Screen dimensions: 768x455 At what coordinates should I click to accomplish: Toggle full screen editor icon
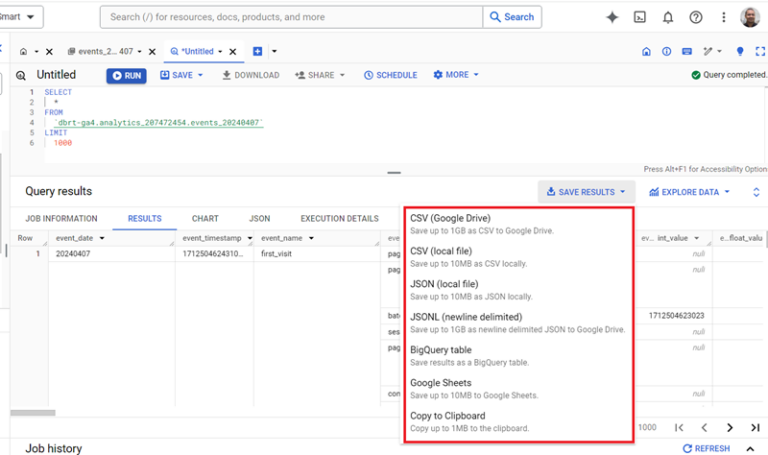point(760,51)
